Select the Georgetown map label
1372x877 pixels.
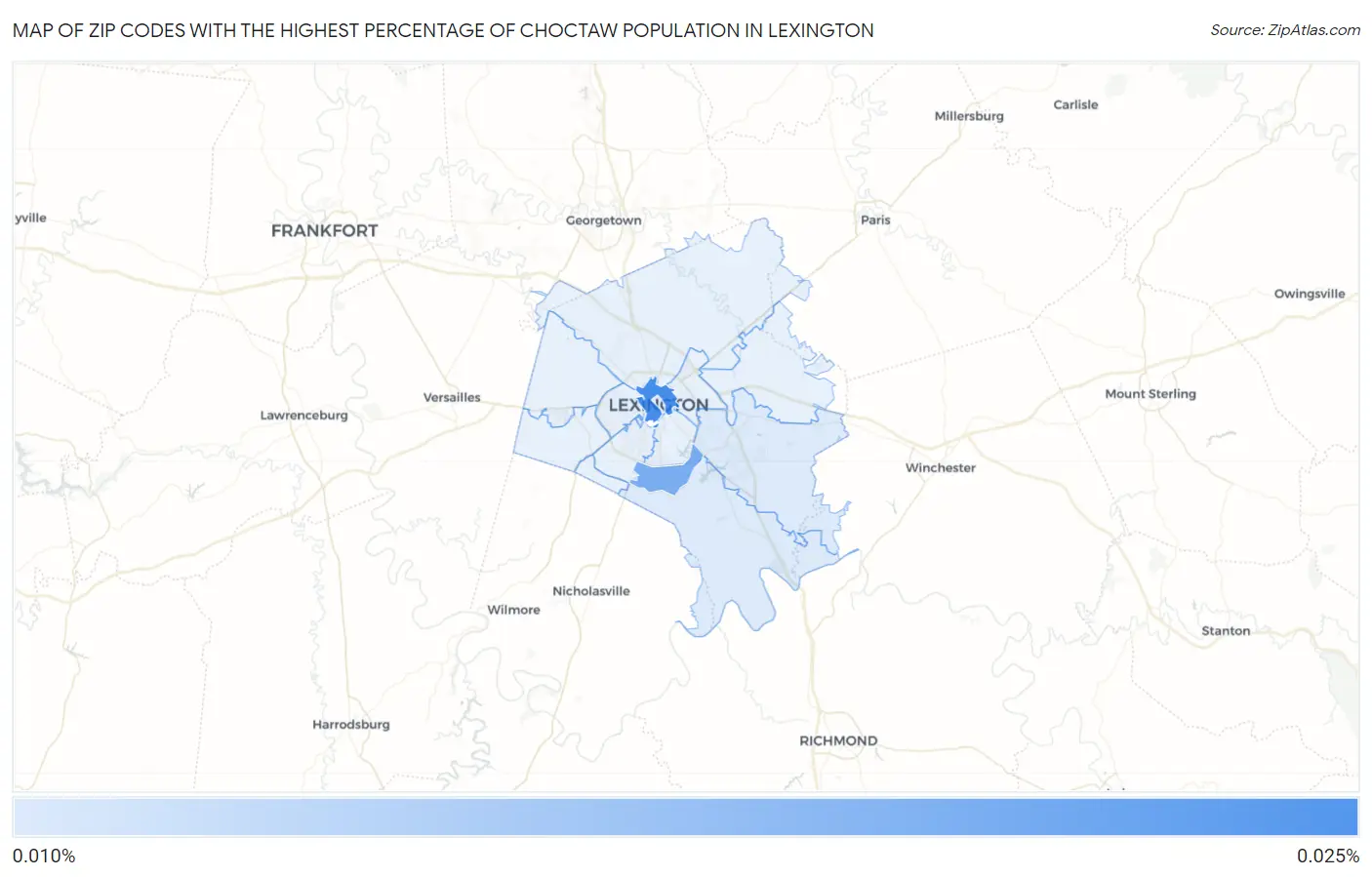pos(604,220)
